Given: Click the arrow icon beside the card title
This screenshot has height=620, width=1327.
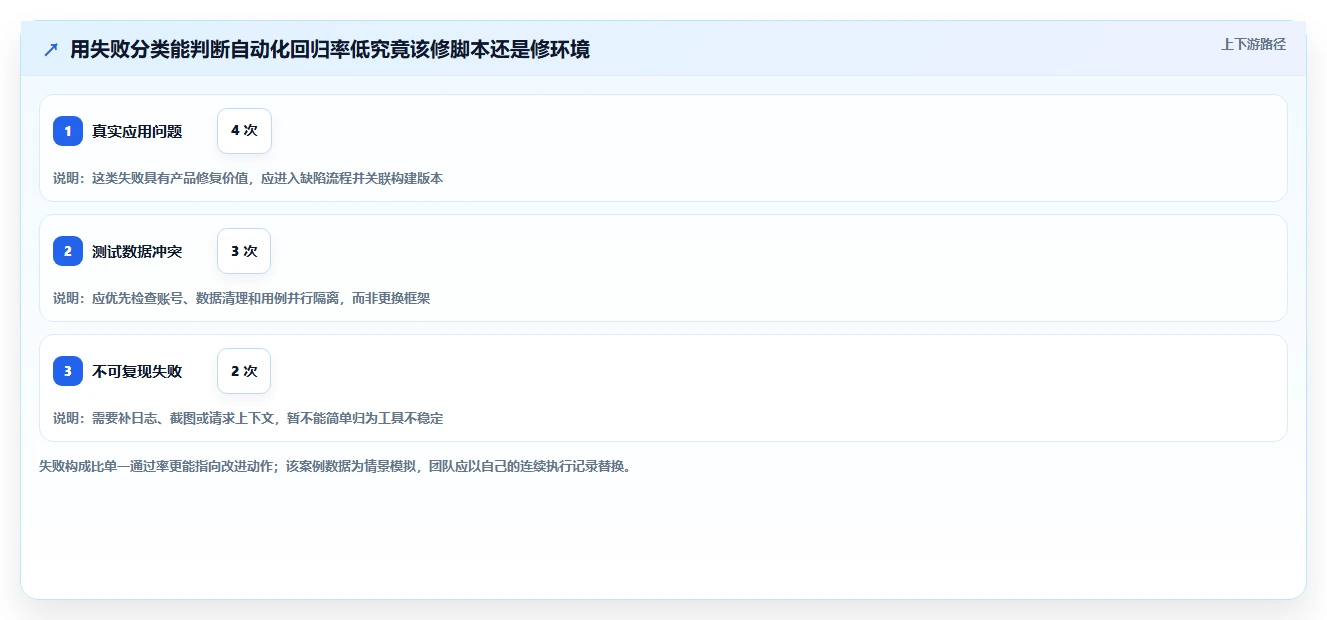Looking at the screenshot, I should pos(51,50).
